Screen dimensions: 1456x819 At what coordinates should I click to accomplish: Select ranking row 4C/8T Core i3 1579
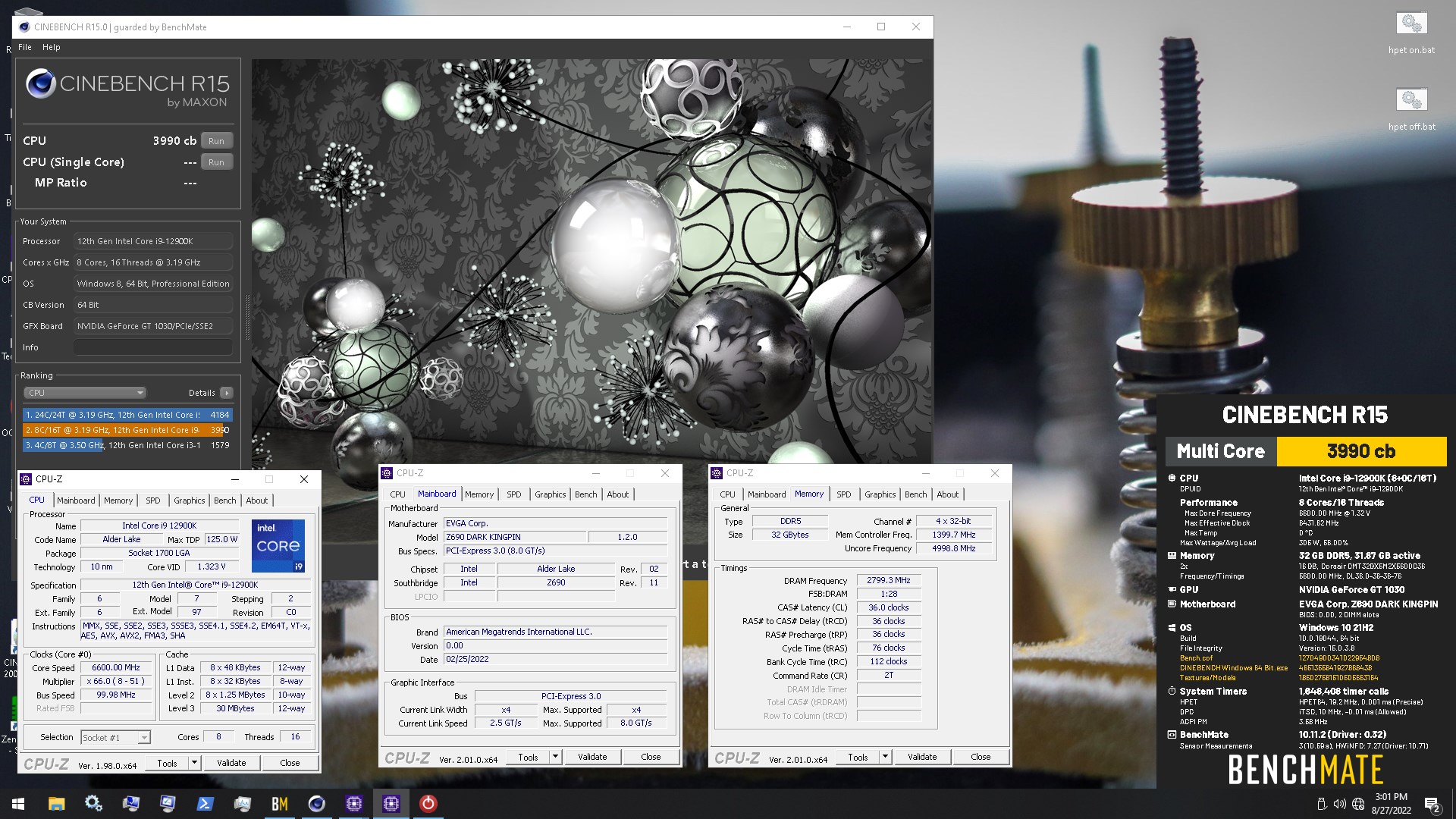pos(127,445)
